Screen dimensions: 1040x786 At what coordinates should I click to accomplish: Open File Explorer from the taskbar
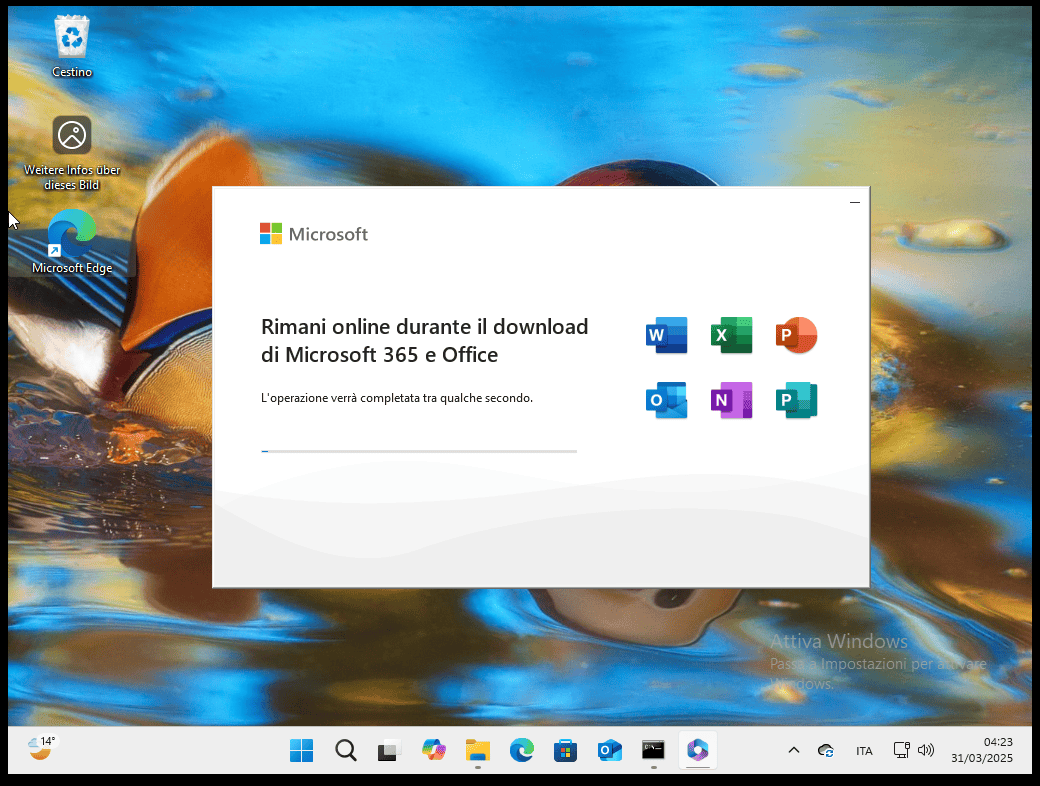tap(477, 750)
